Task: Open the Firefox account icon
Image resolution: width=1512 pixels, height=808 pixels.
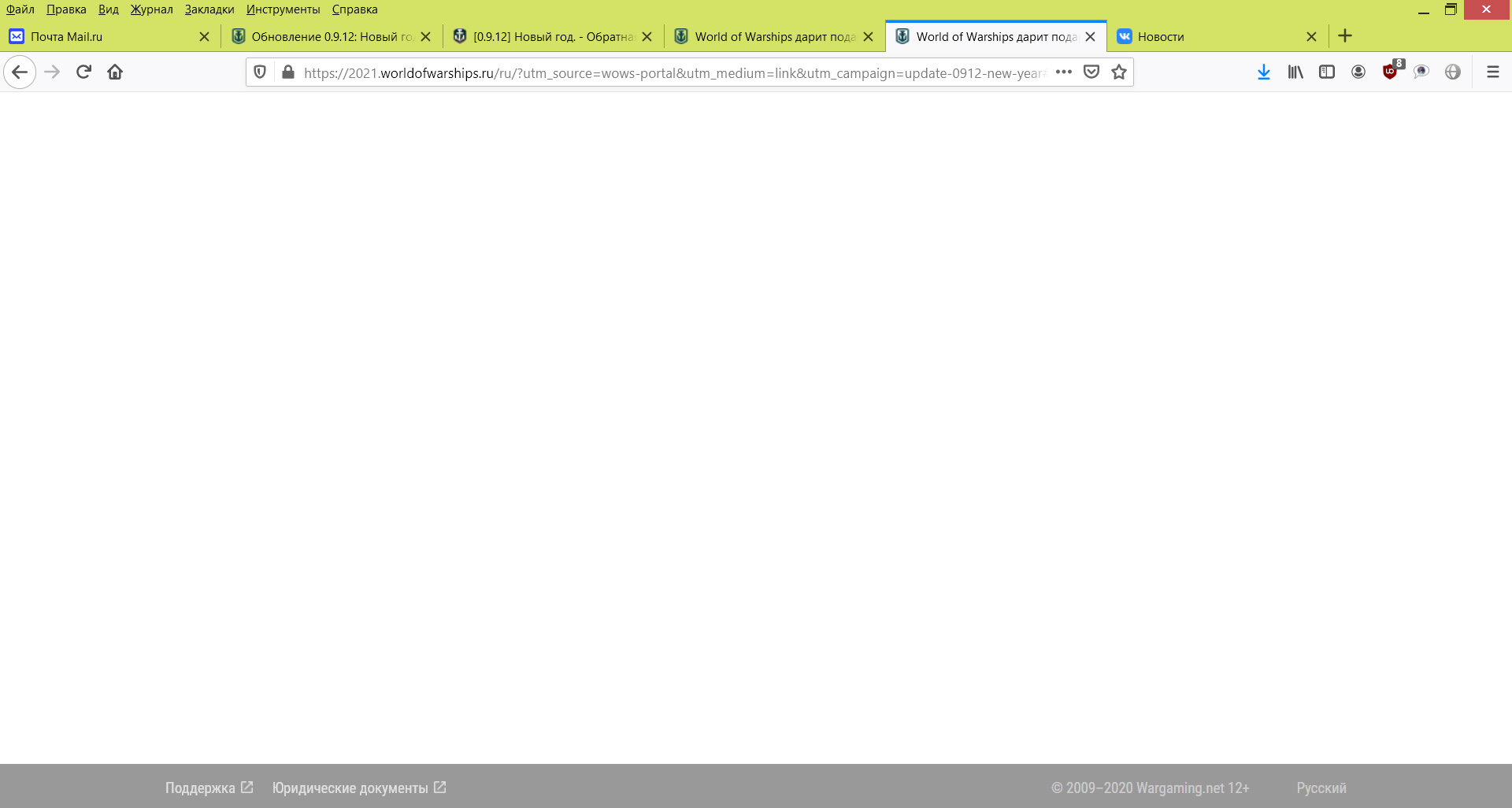Action: coord(1358,72)
